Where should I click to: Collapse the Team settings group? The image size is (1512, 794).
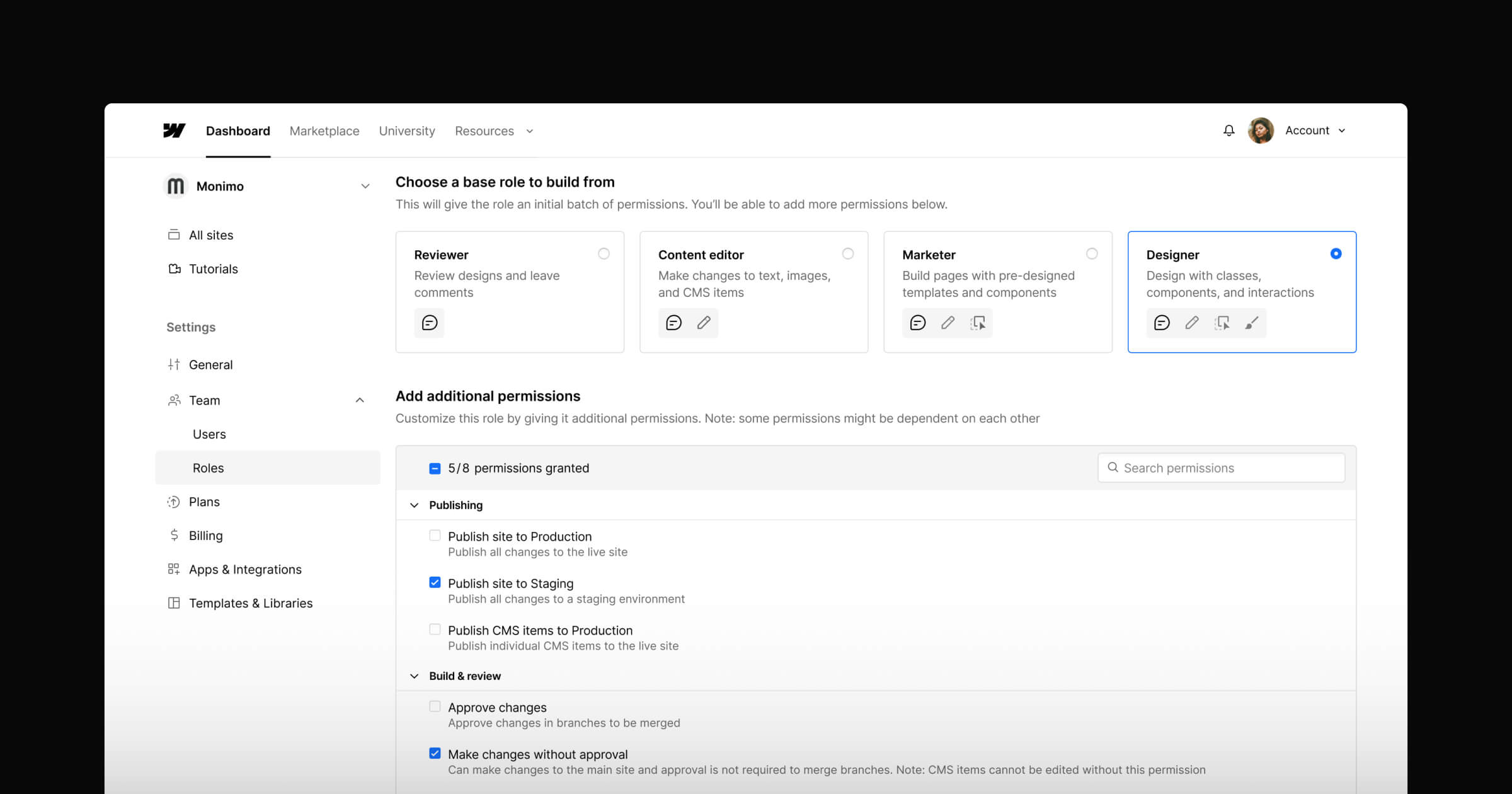click(360, 400)
